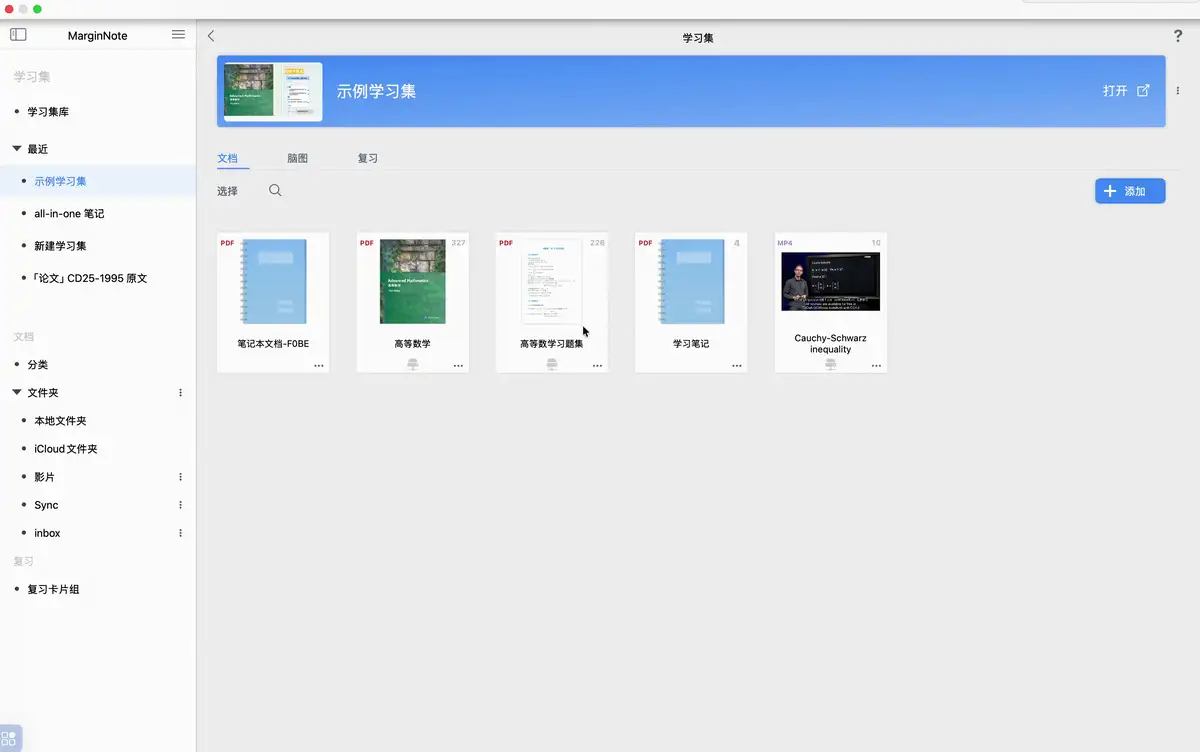This screenshot has width=1200, height=752.
Task: Click the open-in-new-window icon beside 打开
Action: 1144,90
